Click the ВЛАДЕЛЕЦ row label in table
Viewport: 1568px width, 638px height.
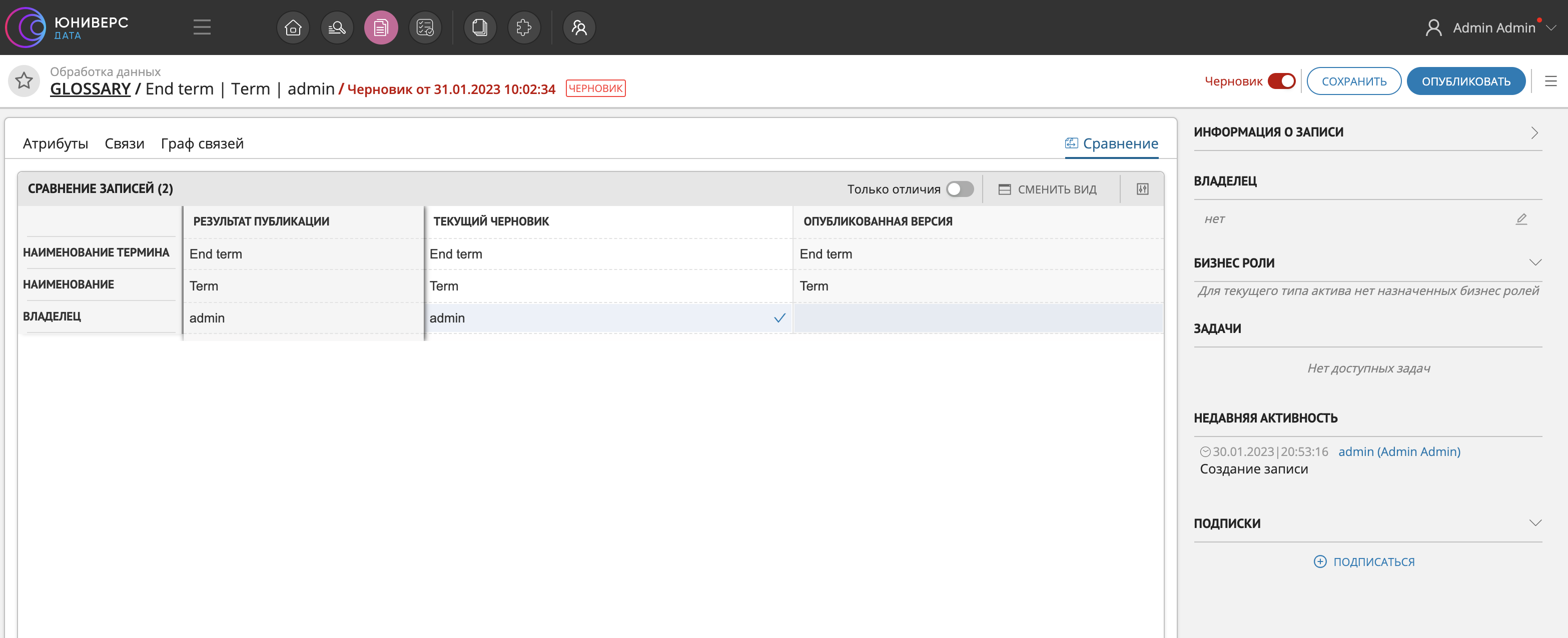click(x=52, y=316)
